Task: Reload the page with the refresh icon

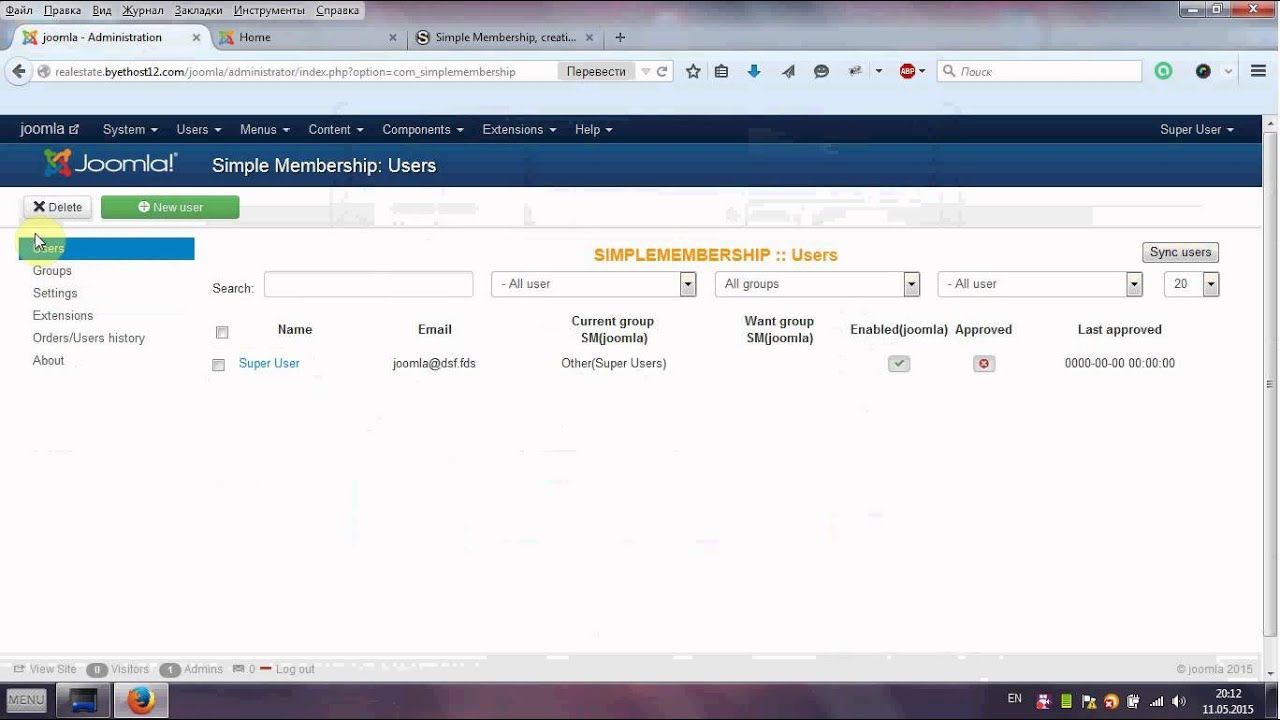Action: click(662, 72)
